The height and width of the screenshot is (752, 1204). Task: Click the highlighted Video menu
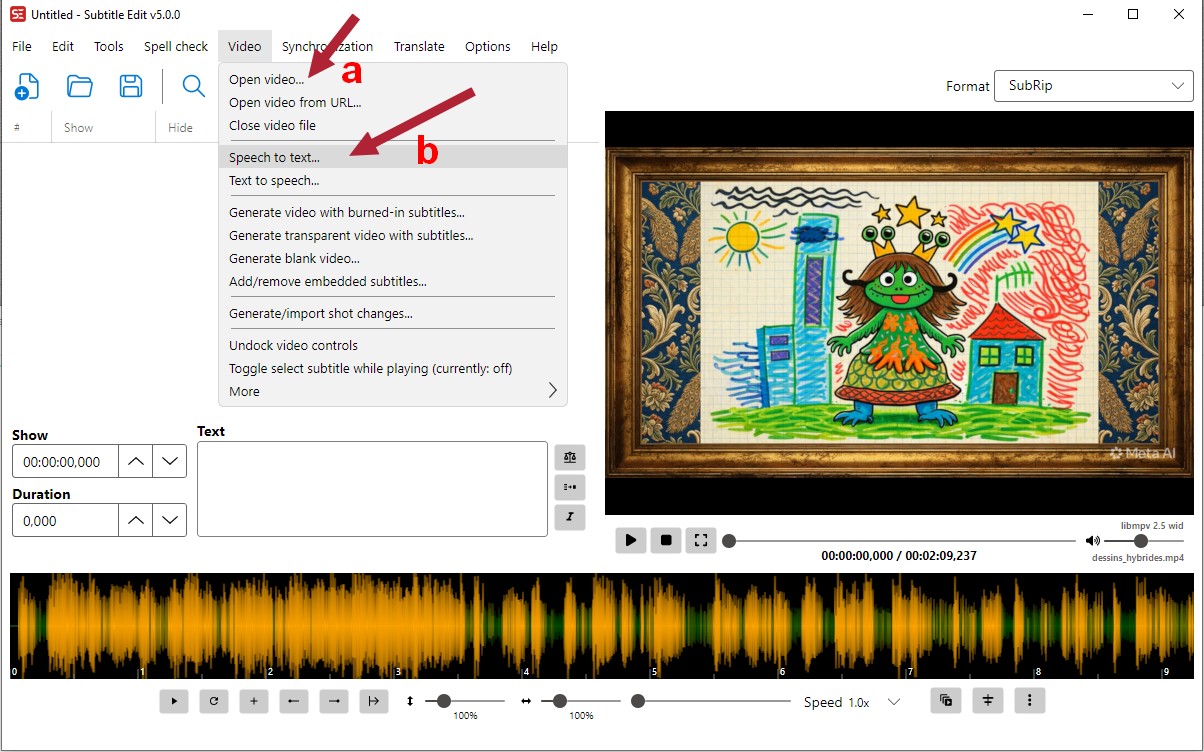pos(244,46)
